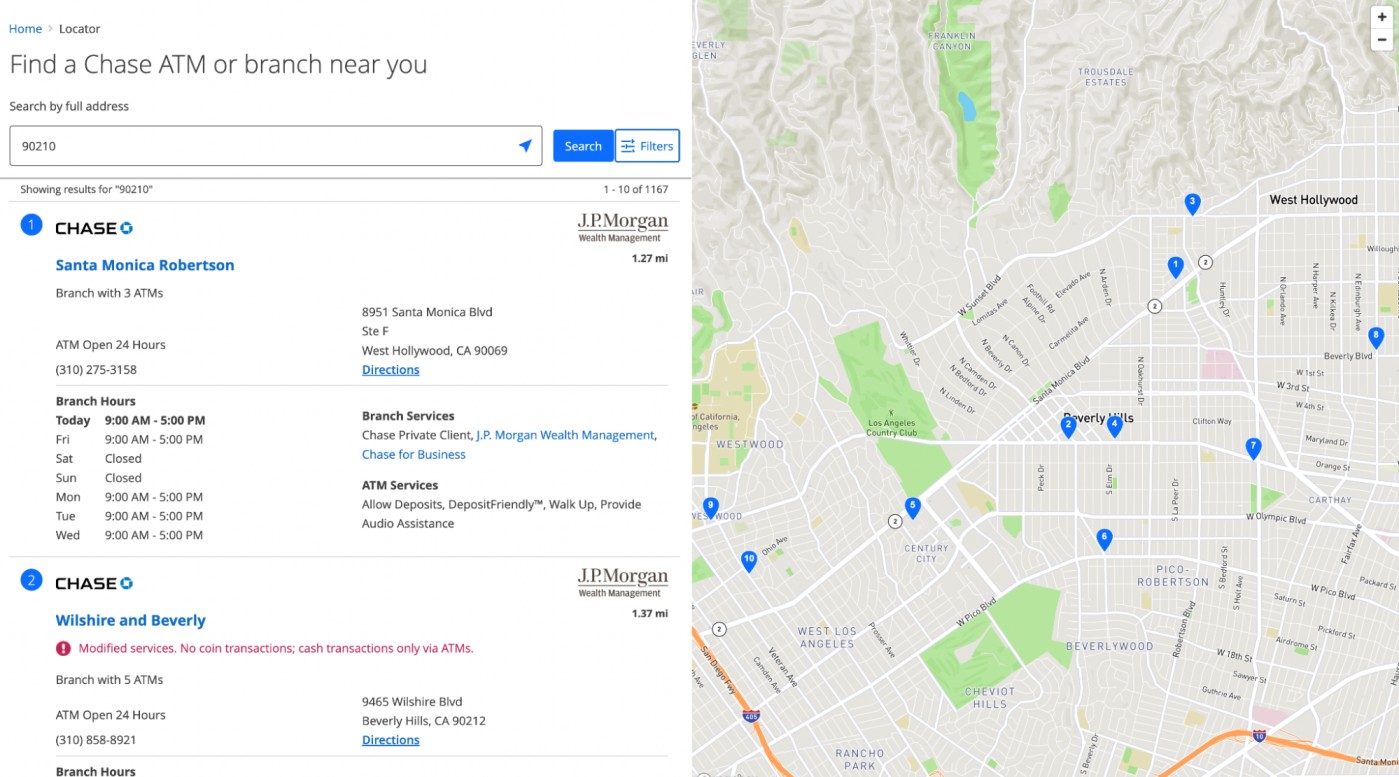
Task: Zoom out the map with minus button
Action: [1382, 40]
